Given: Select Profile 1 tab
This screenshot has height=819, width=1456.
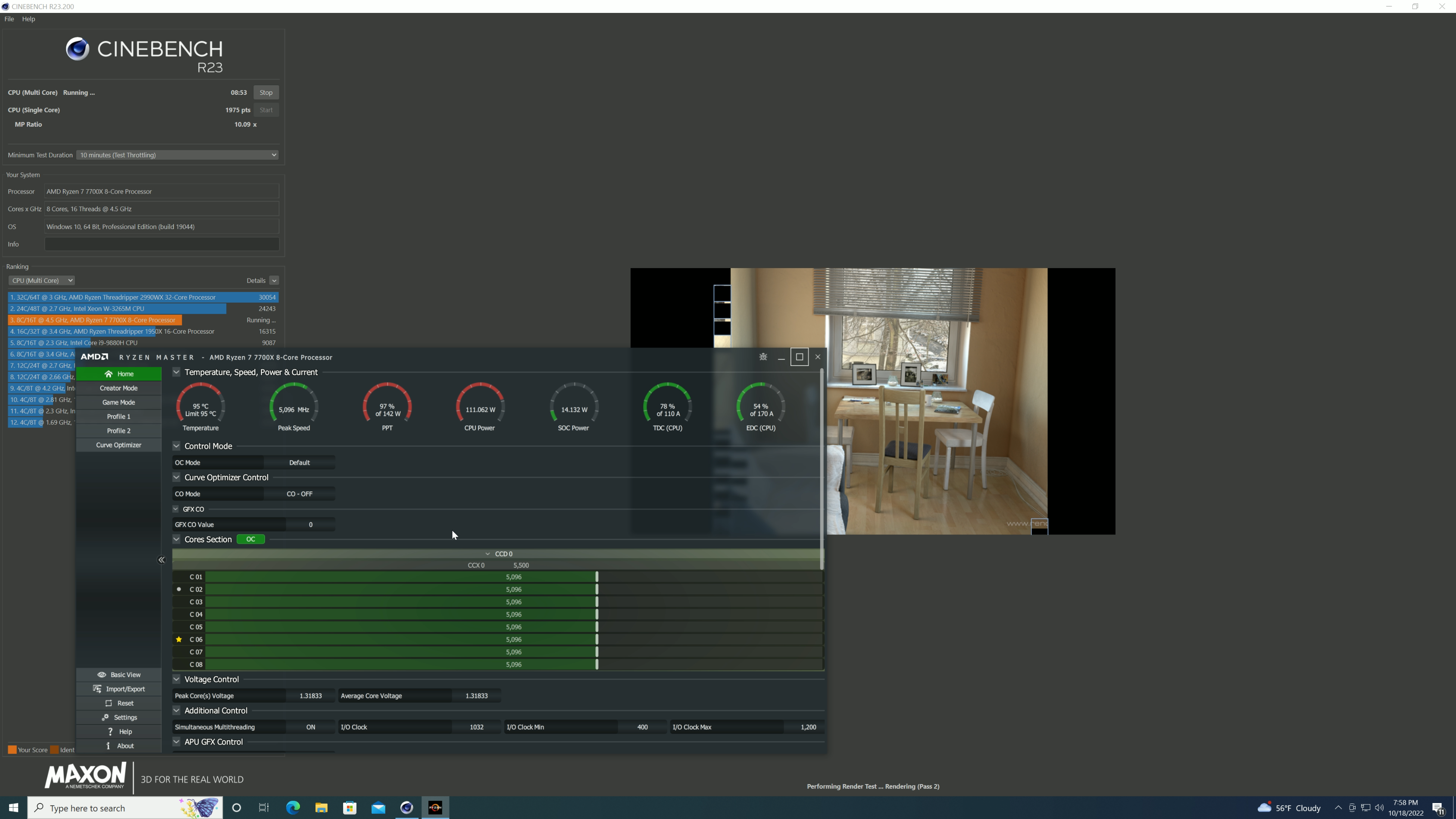Looking at the screenshot, I should 119,416.
